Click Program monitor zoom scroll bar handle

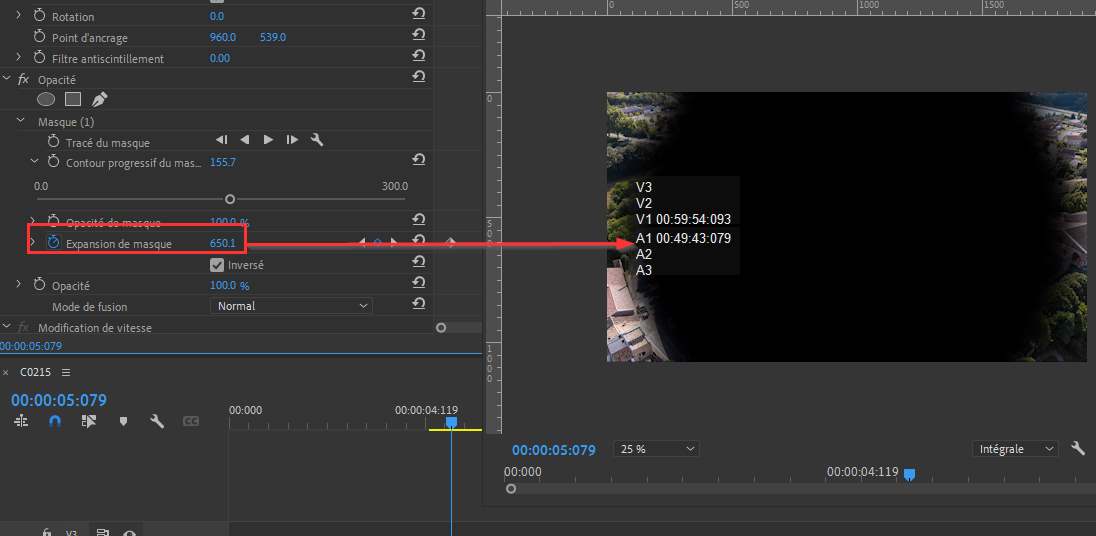point(511,488)
